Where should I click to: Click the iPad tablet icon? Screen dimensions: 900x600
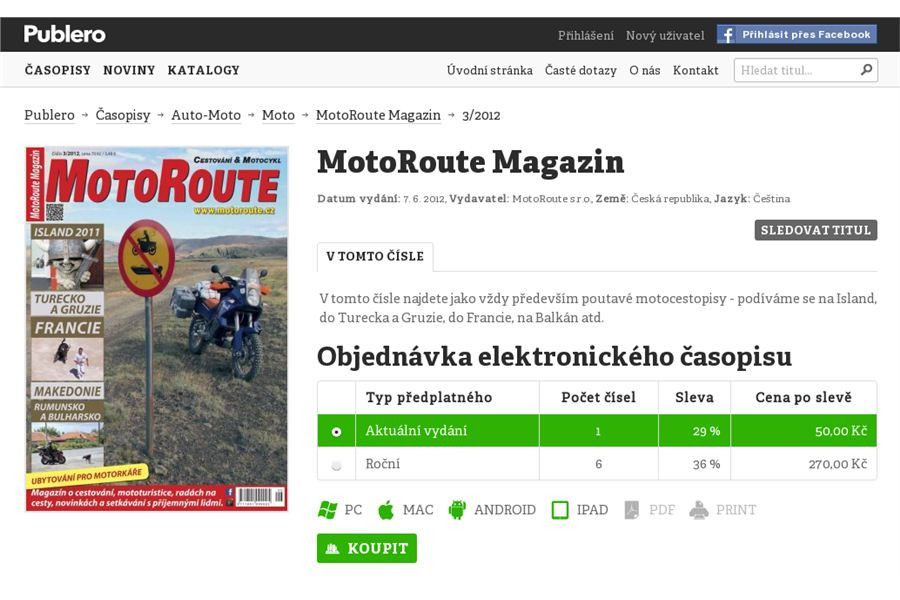[560, 510]
